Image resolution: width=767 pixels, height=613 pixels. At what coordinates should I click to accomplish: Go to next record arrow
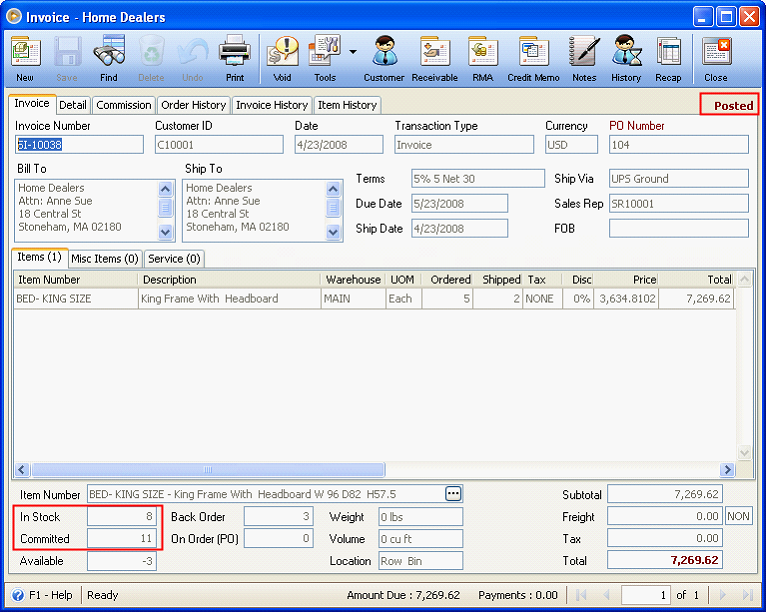(x=722, y=595)
